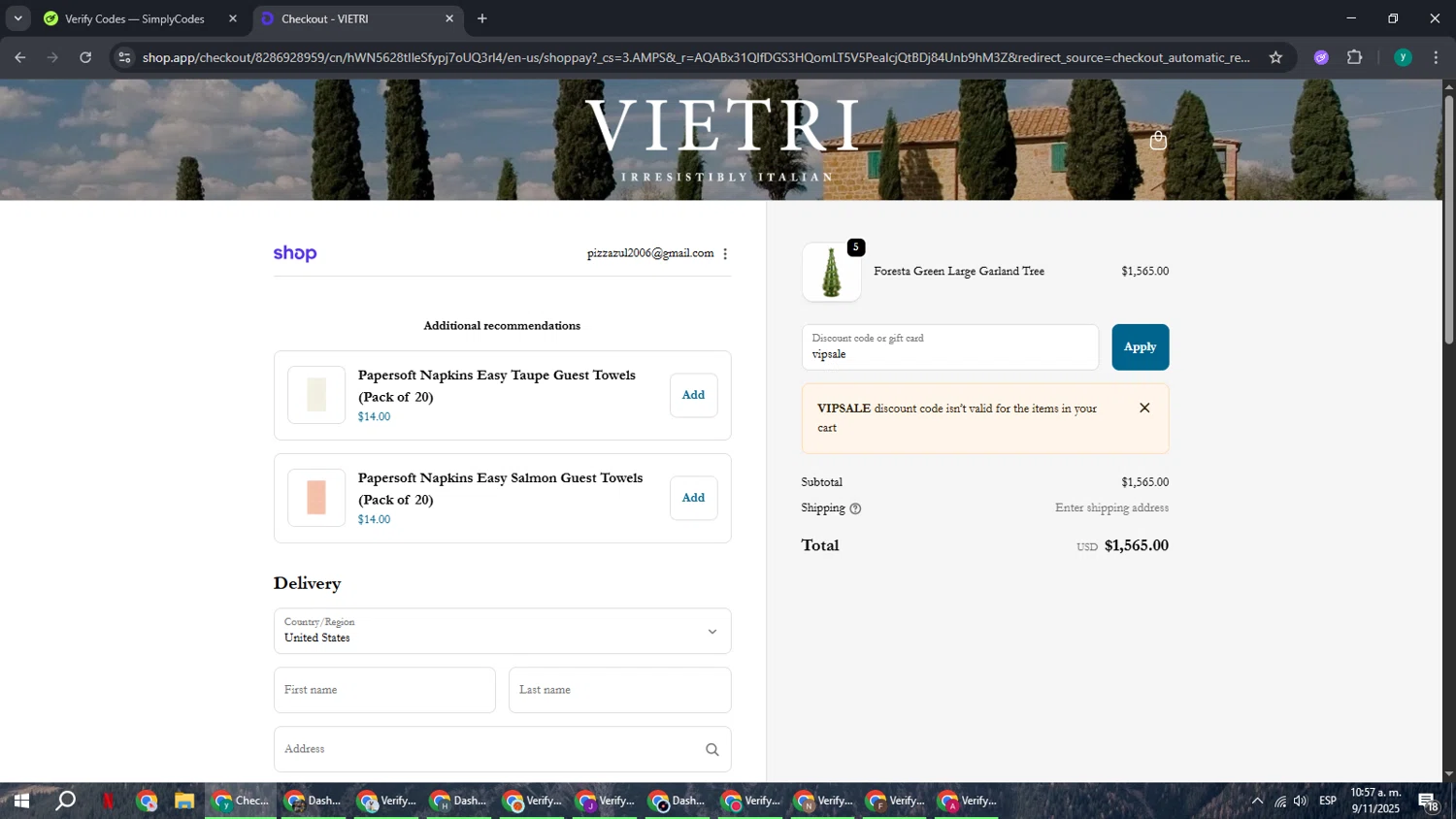The height and width of the screenshot is (819, 1456).
Task: Open the red app icon on taskbar
Action: click(108, 801)
